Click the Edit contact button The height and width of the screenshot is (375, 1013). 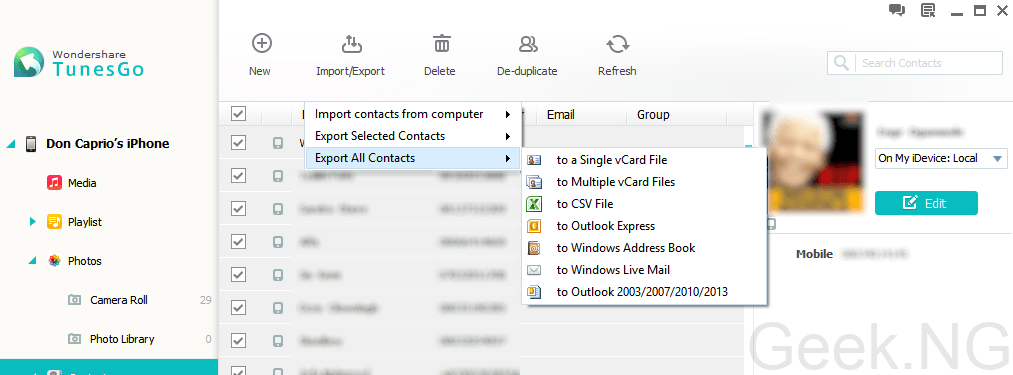[926, 203]
